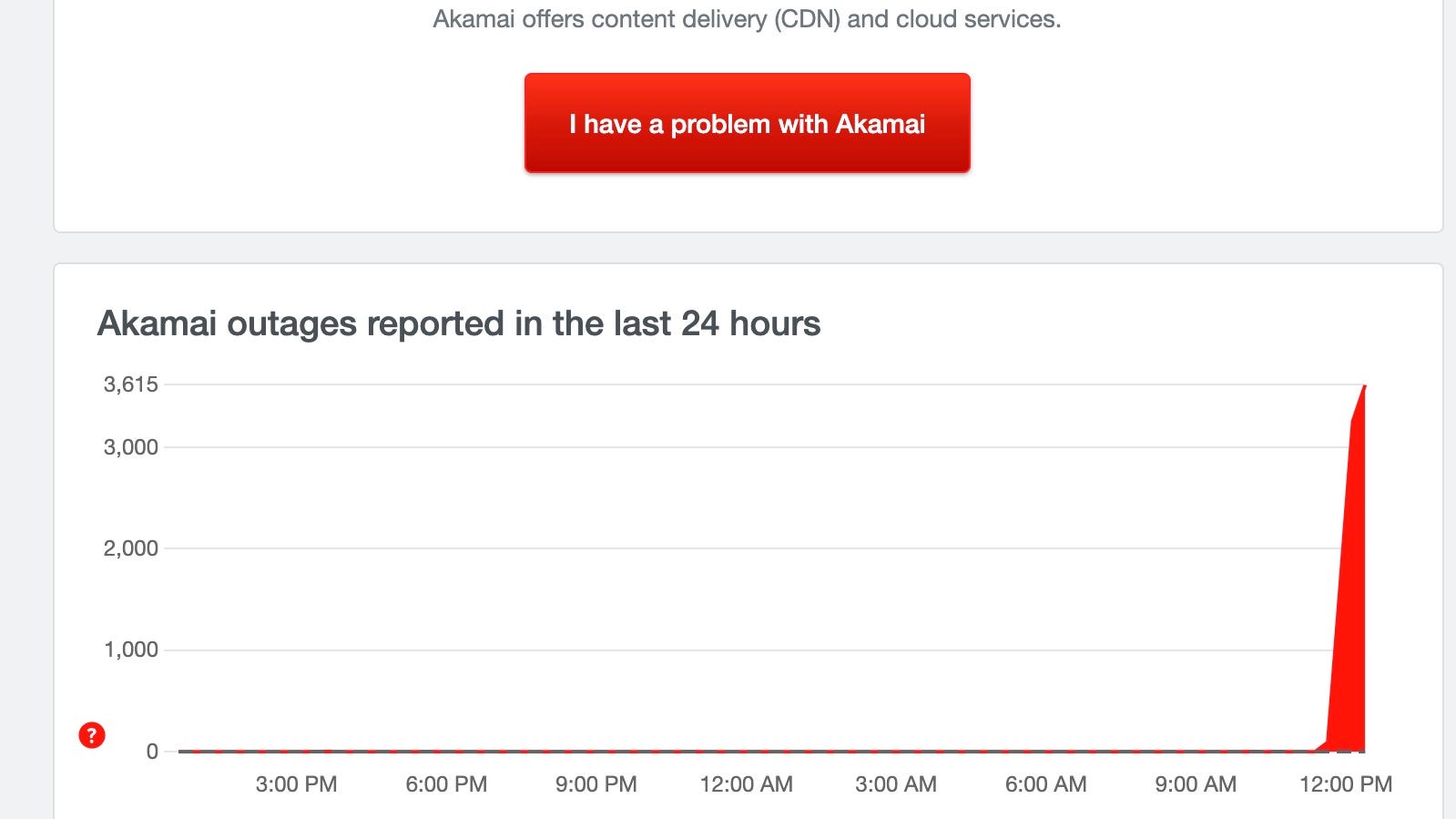Screen dimensions: 1456x819
Task: Click the 6:00 AM time axis label
Action: pyautogui.click(x=1045, y=783)
